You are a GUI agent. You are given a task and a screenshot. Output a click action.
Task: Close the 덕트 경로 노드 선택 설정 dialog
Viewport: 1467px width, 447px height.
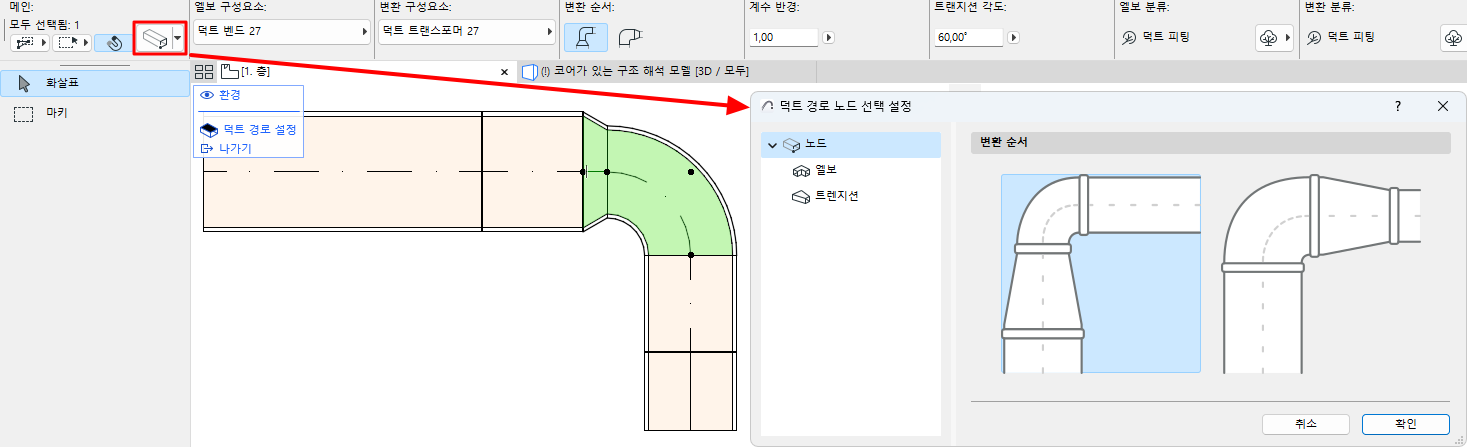tap(1443, 105)
